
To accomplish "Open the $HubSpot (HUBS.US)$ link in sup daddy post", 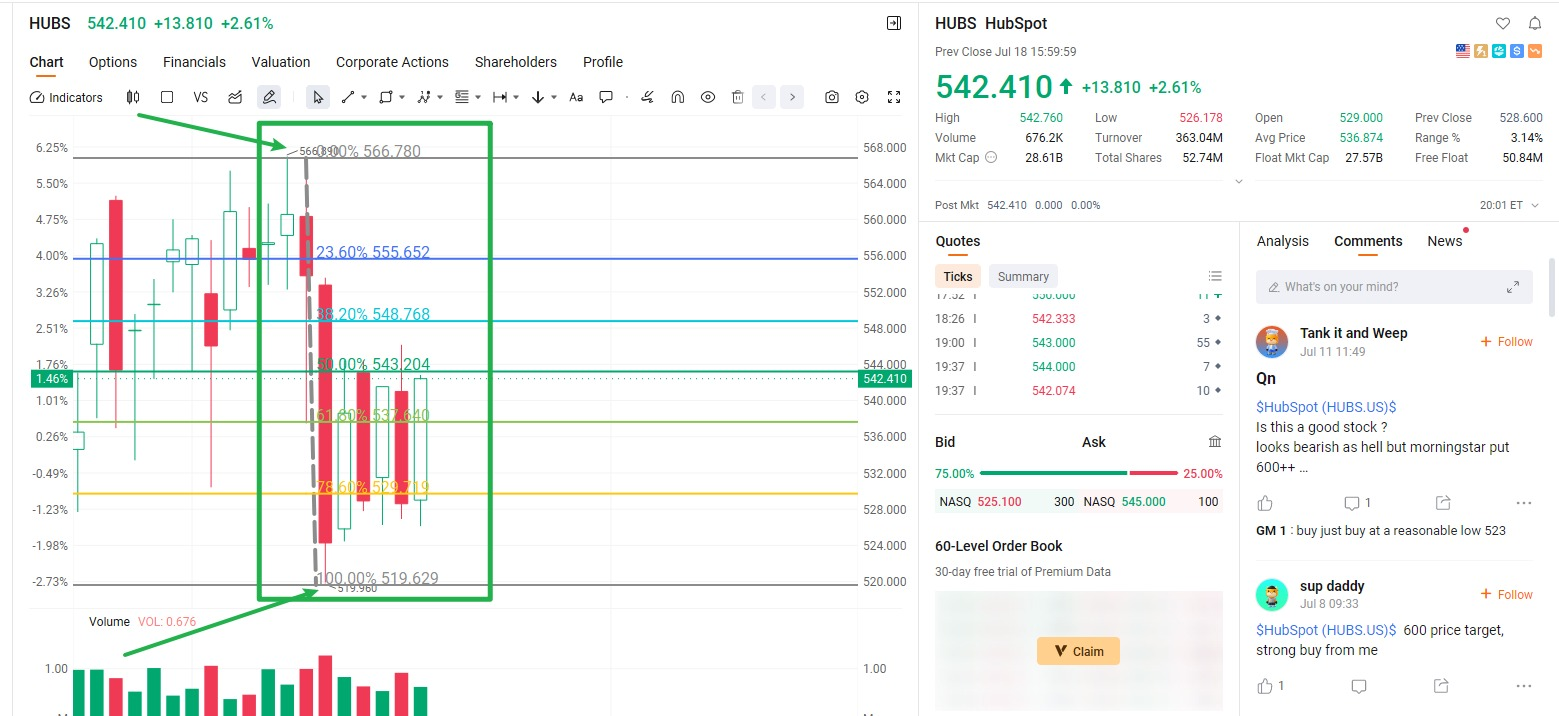I will (x=1326, y=630).
